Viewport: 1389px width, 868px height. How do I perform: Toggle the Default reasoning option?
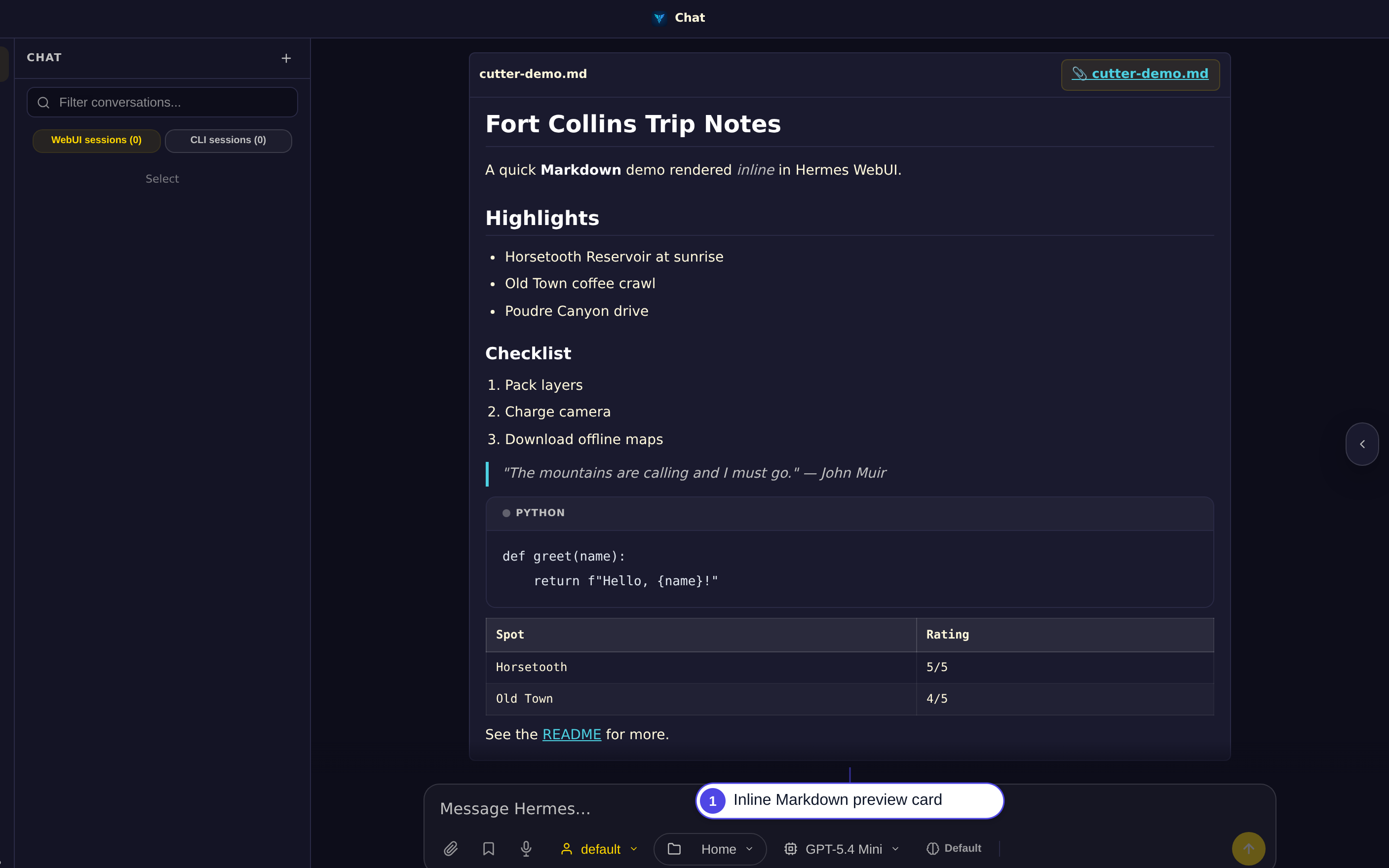[954, 848]
